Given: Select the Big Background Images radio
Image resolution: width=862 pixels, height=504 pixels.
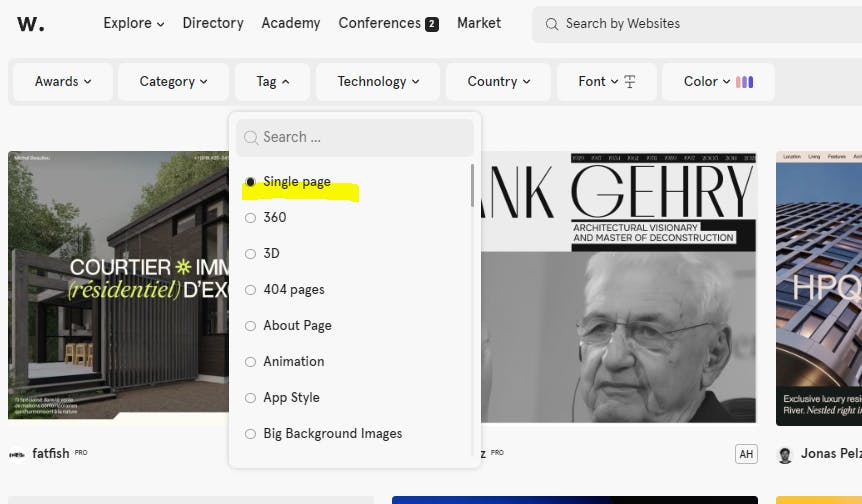Looking at the screenshot, I should (x=250, y=434).
